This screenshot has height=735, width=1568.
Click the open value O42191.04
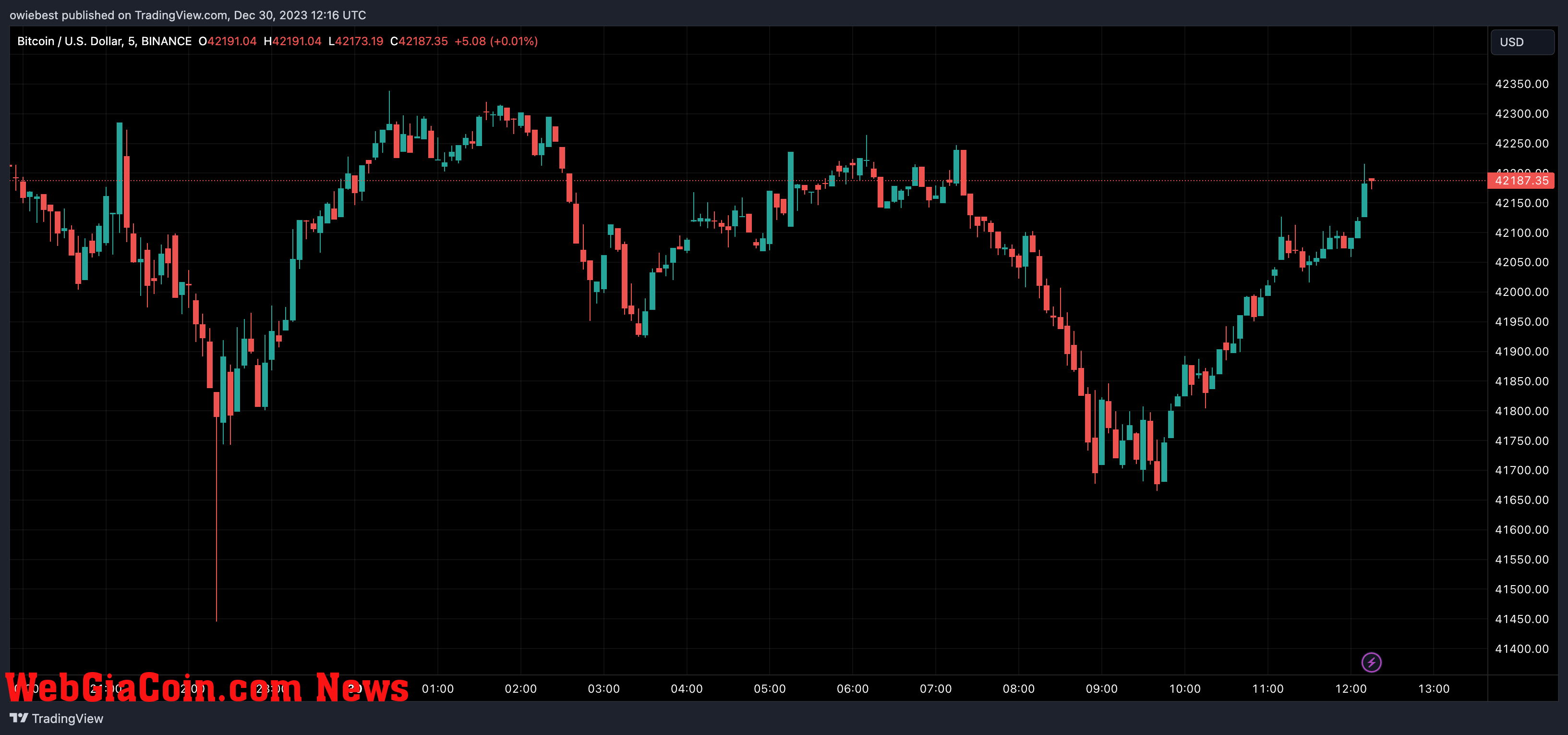228,41
